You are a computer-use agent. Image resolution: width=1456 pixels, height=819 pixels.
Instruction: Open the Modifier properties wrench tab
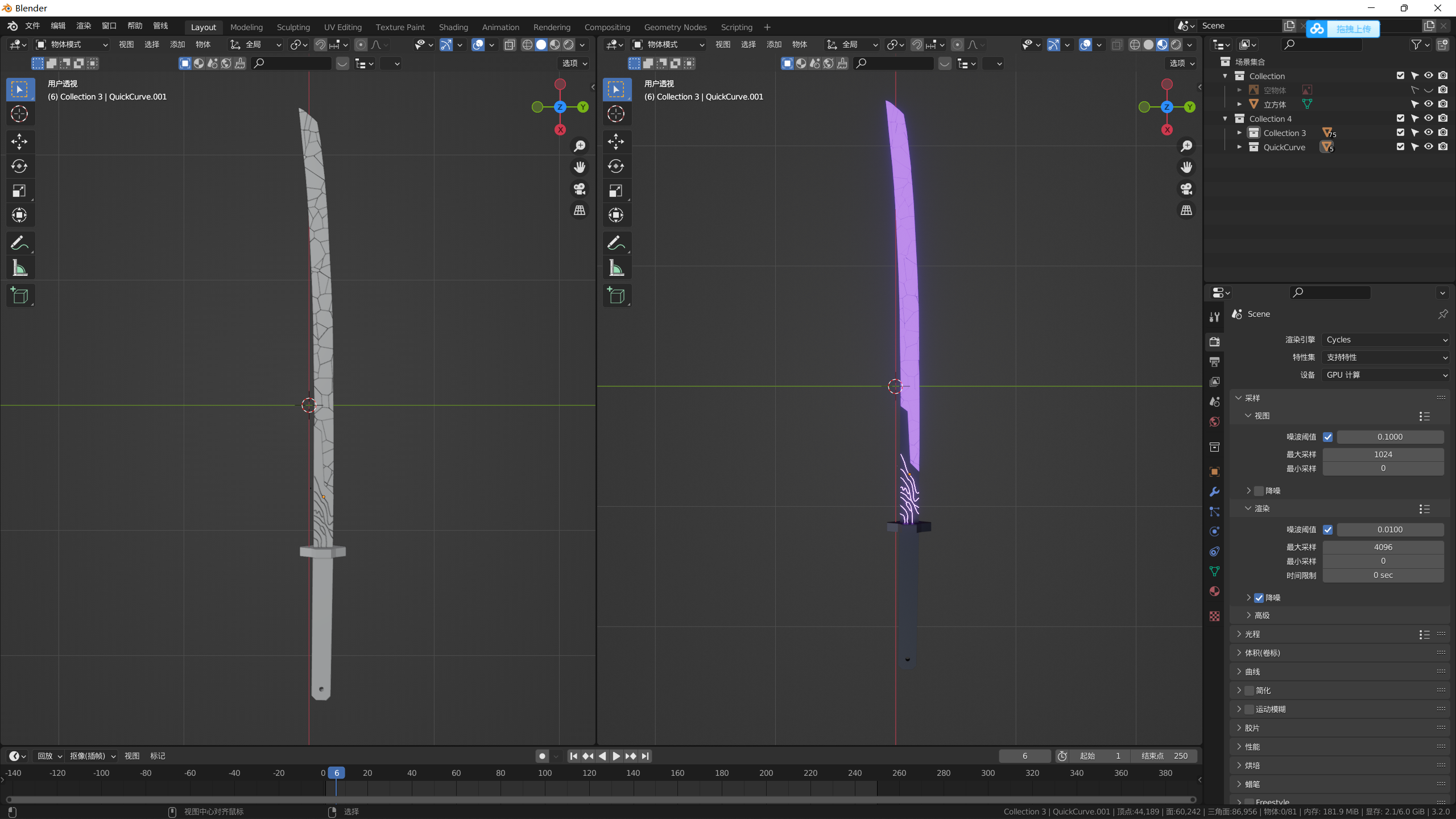pos(1214,491)
